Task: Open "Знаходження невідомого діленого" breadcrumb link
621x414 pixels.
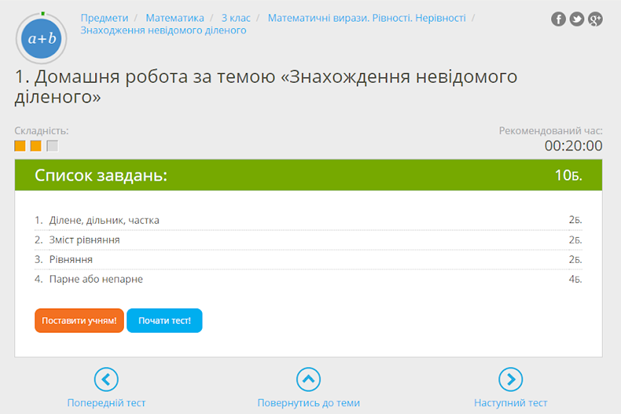Action: click(163, 31)
